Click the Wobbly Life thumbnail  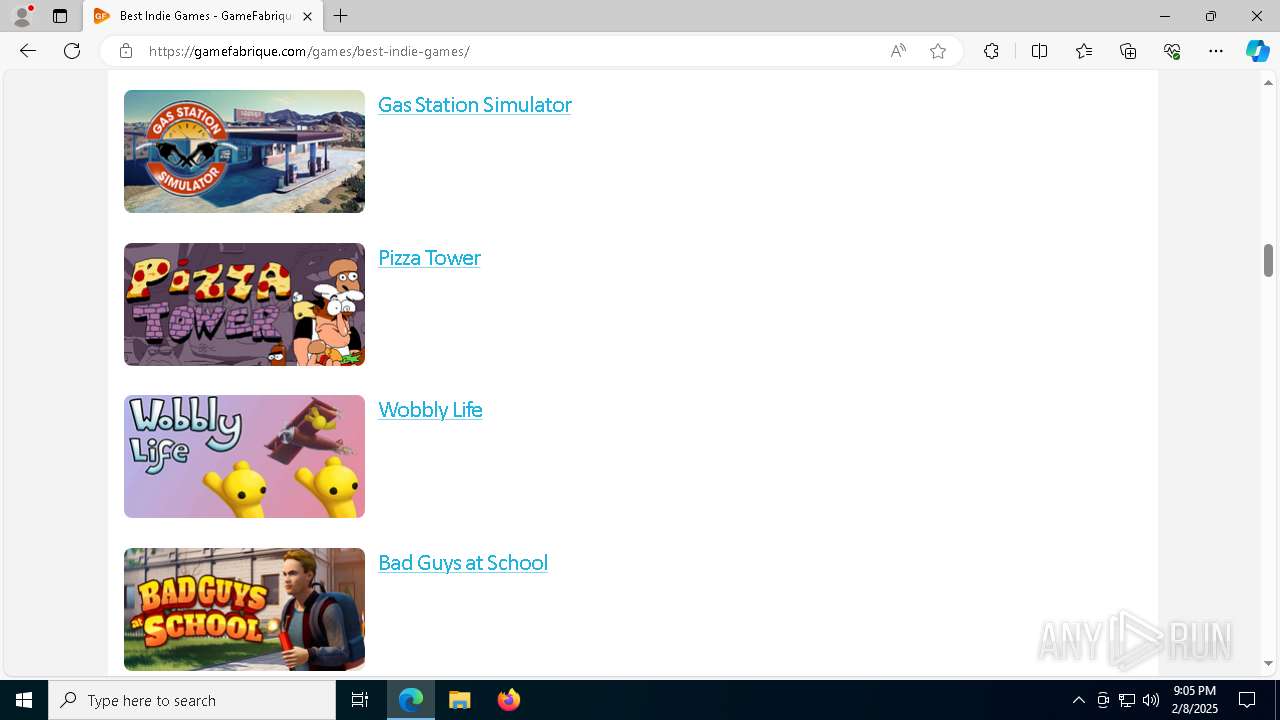coord(244,456)
